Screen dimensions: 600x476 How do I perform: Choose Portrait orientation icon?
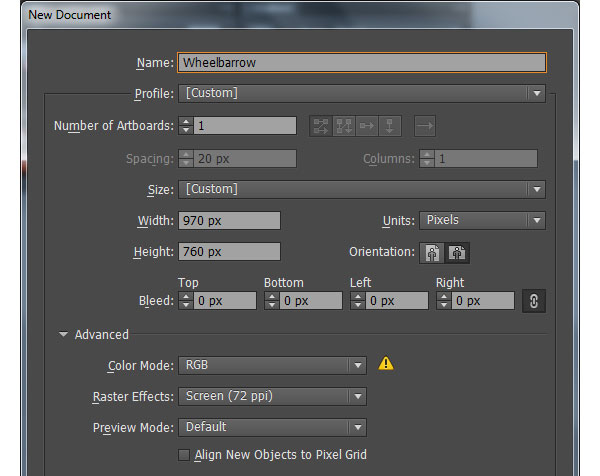[432, 253]
